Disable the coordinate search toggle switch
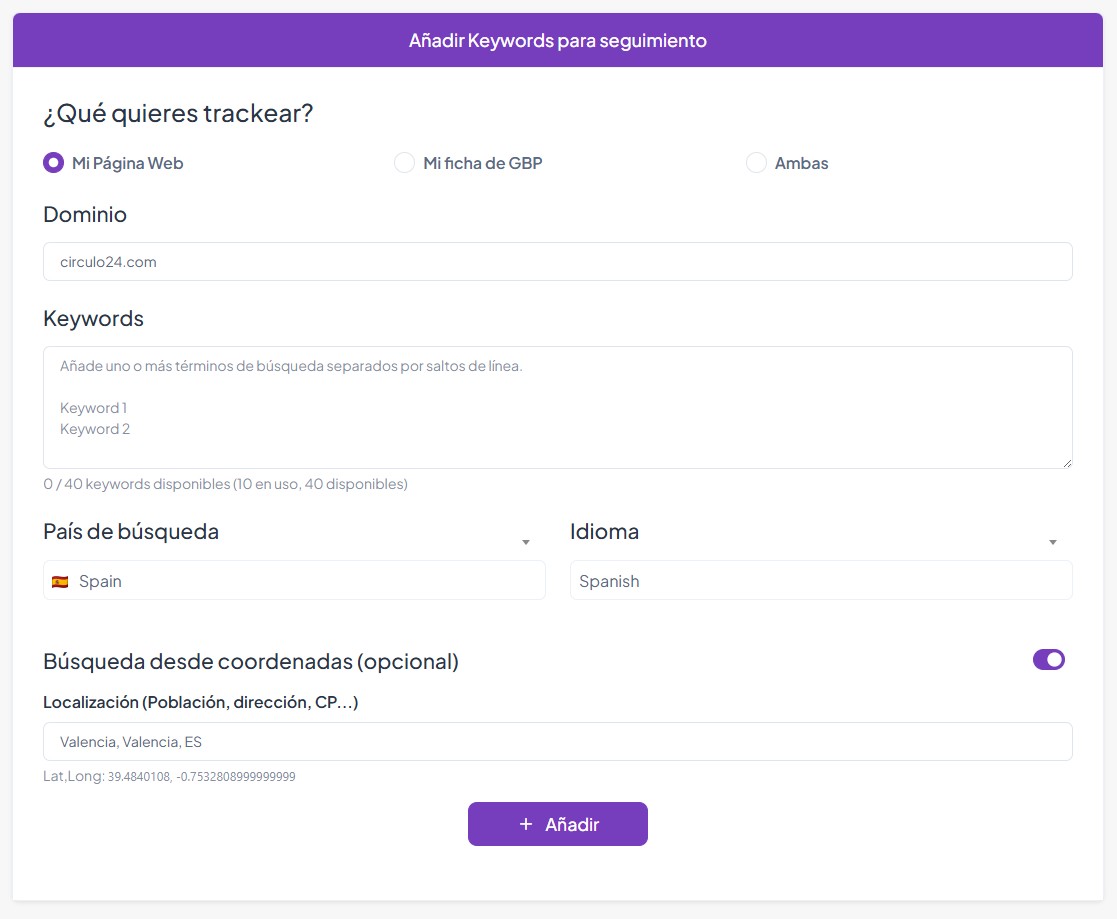The image size is (1117, 919). [1048, 660]
